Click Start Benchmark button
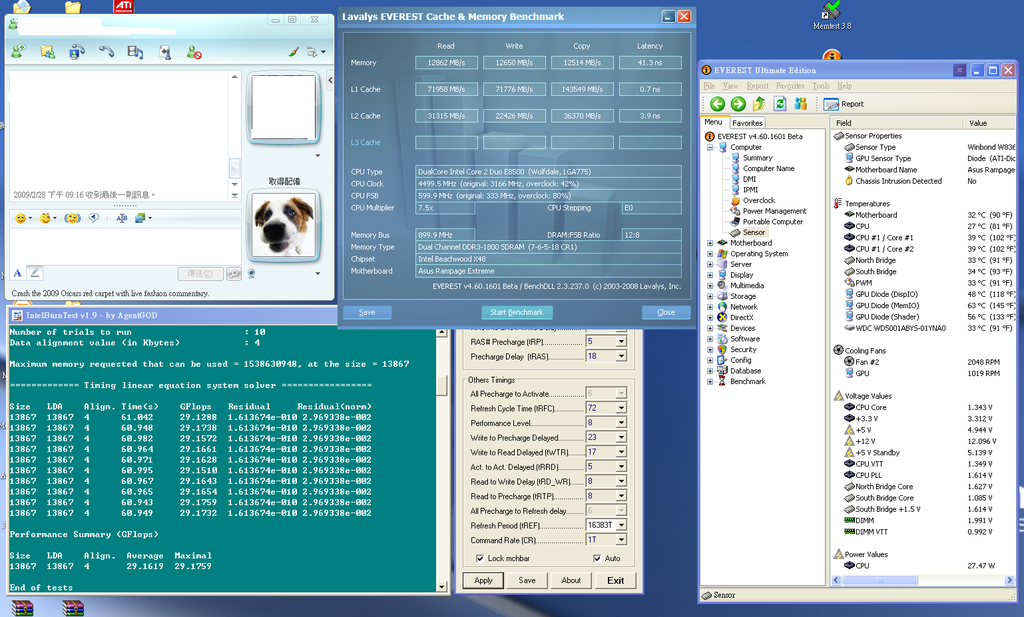1024x617 pixels. (x=517, y=312)
